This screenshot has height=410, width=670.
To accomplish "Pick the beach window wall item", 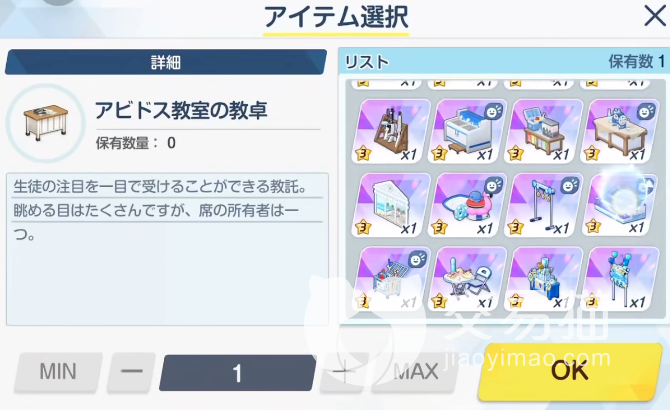I will point(391,205).
